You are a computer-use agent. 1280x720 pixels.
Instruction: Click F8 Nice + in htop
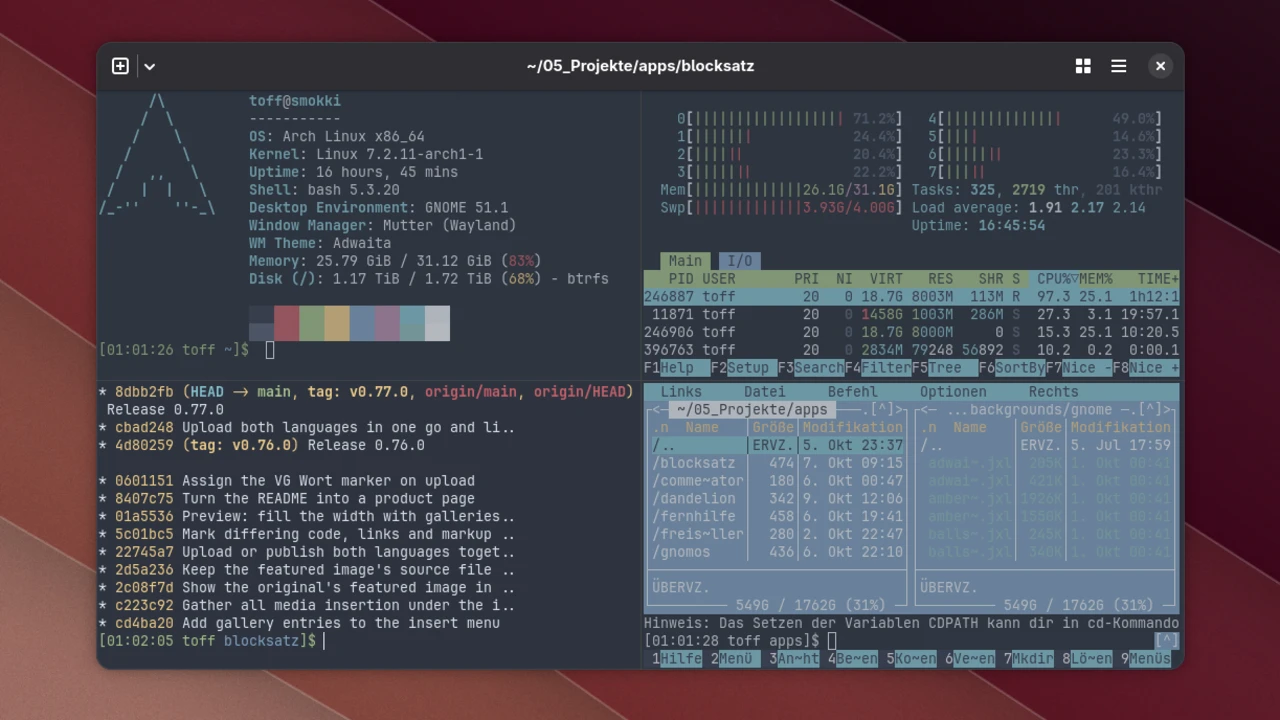pos(1146,368)
